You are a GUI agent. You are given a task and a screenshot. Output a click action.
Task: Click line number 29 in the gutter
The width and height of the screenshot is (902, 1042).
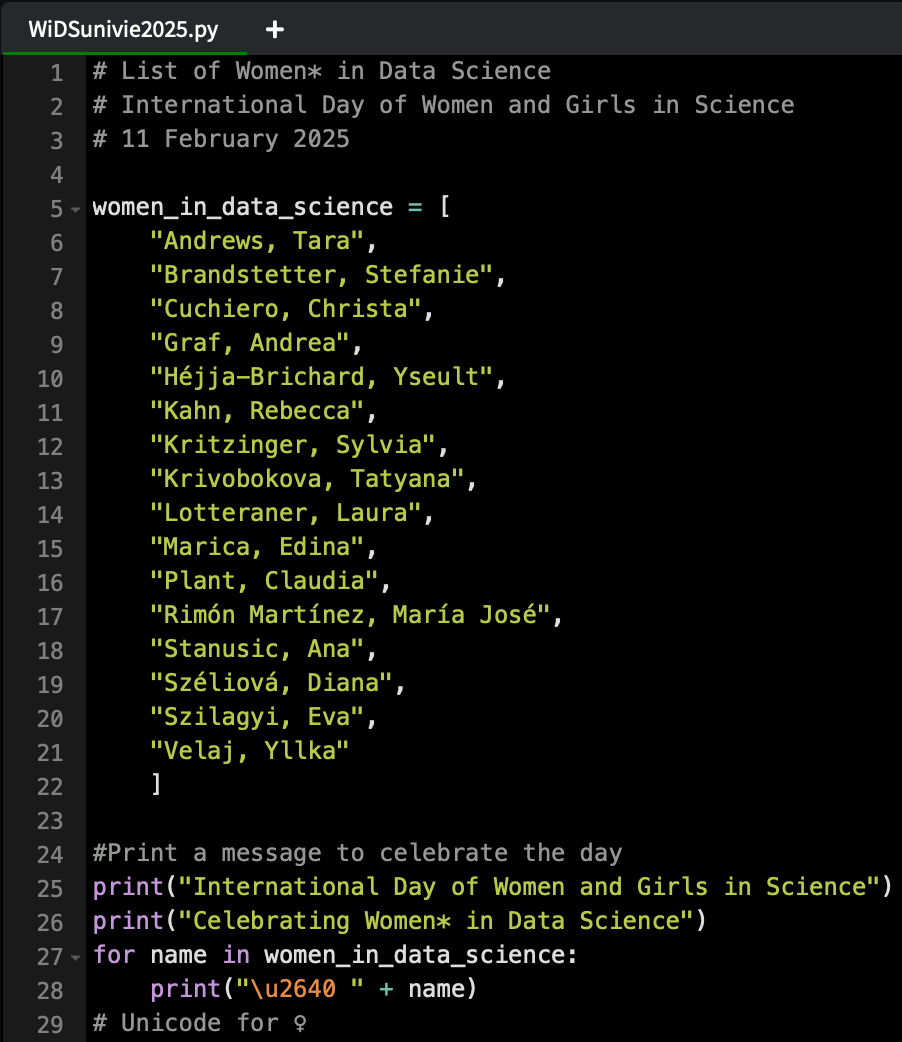click(50, 1024)
